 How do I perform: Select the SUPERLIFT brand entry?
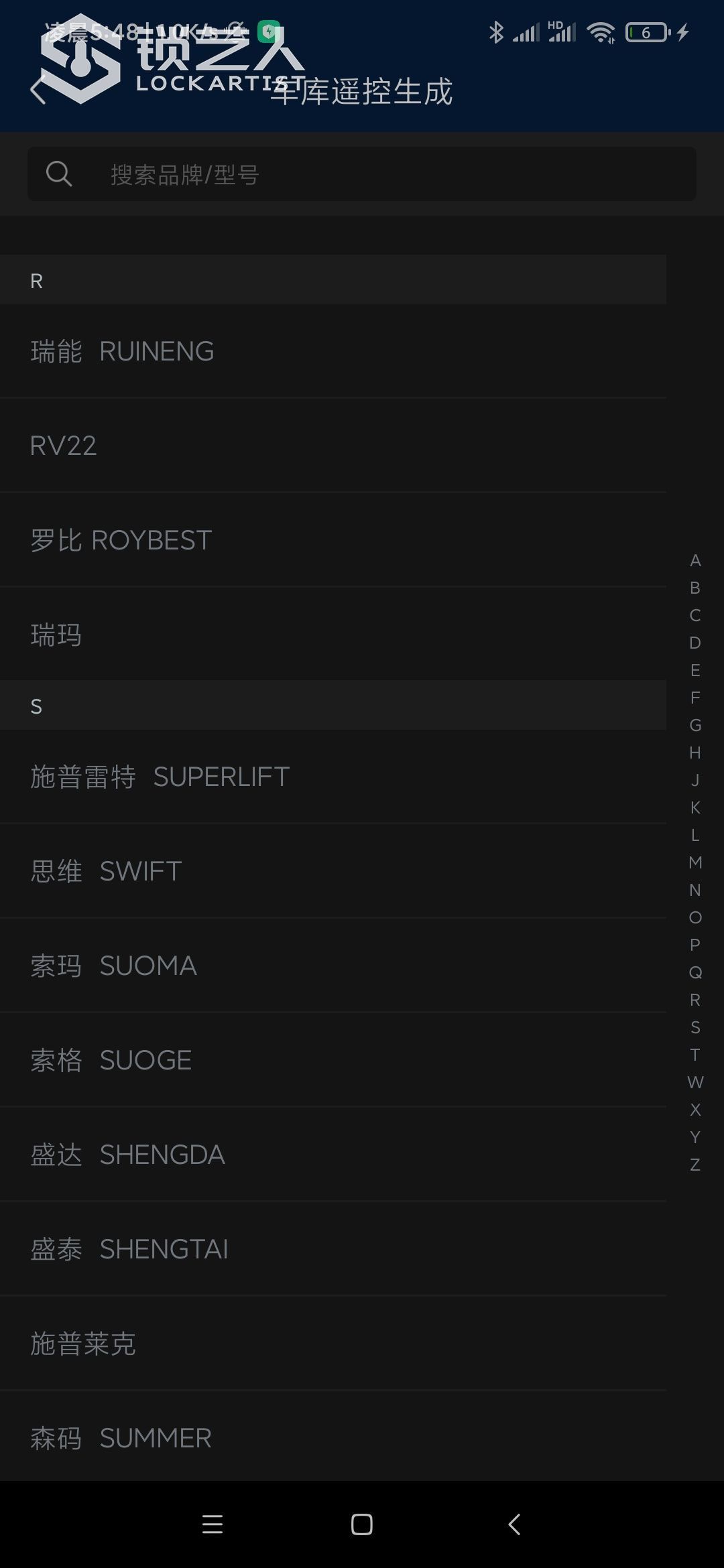pos(333,777)
